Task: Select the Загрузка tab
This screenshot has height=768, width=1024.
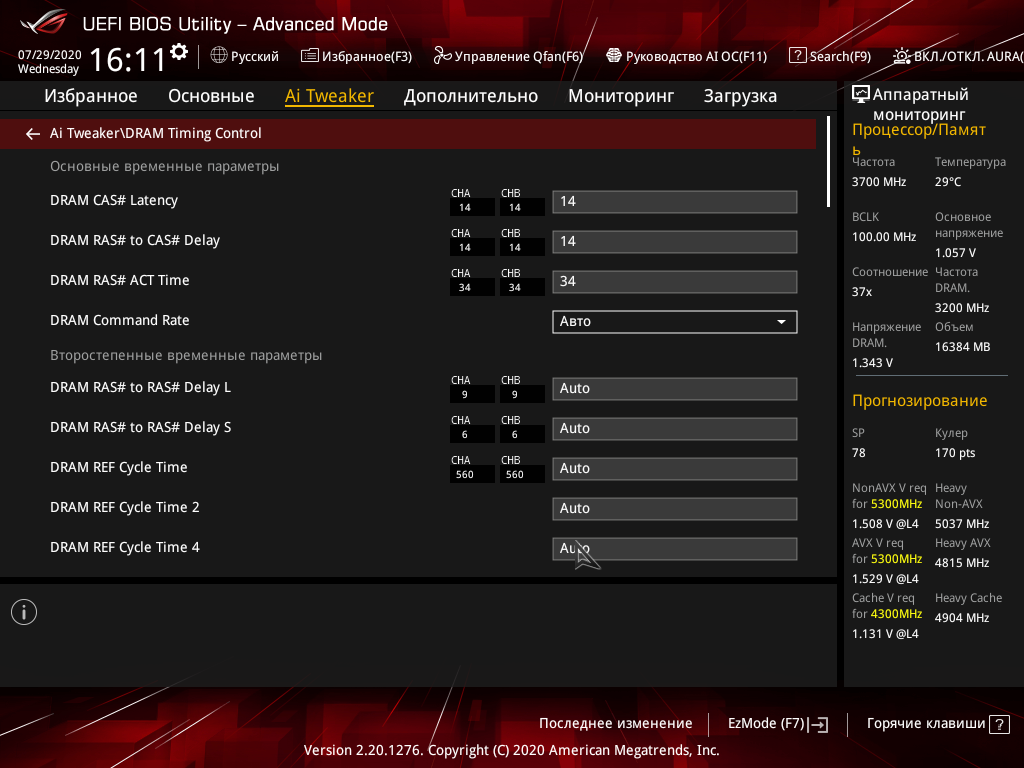Action: pyautogui.click(x=740, y=96)
